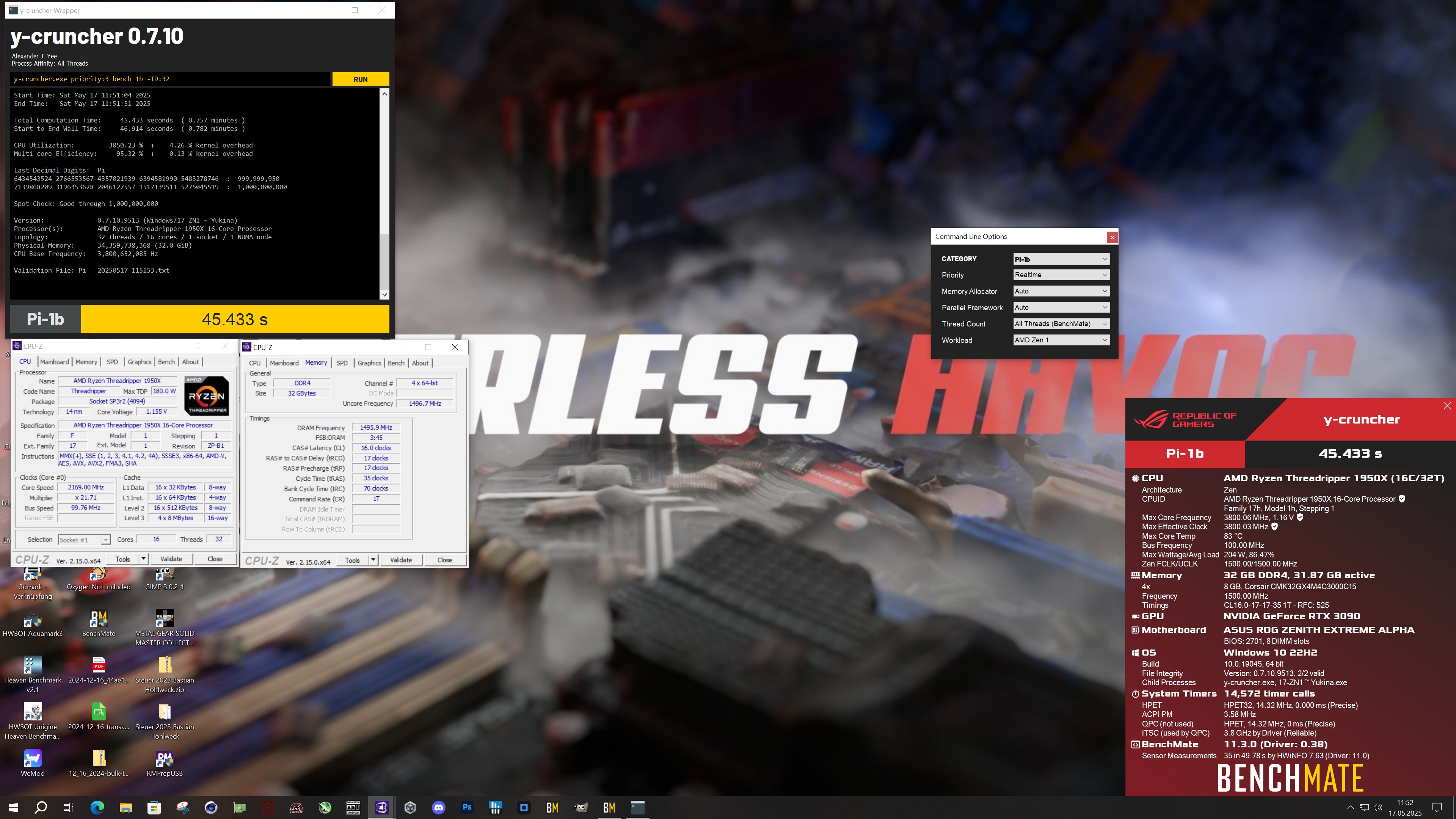1456x819 pixels.
Task: Open Graphics tab in right CPU-Z window
Action: [369, 363]
